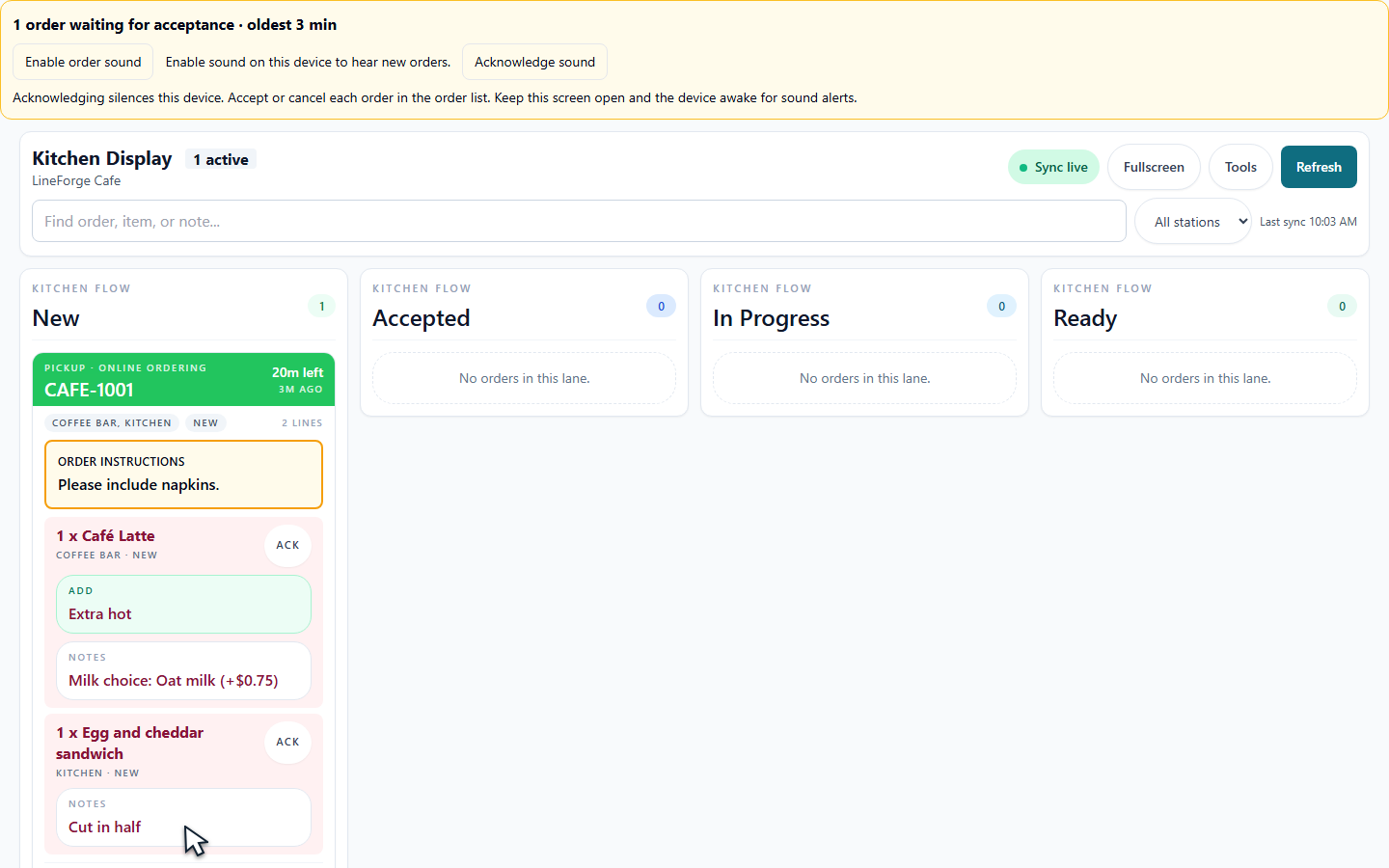Click the In Progress lane count badge
The height and width of the screenshot is (868, 1389).
point(1001,306)
